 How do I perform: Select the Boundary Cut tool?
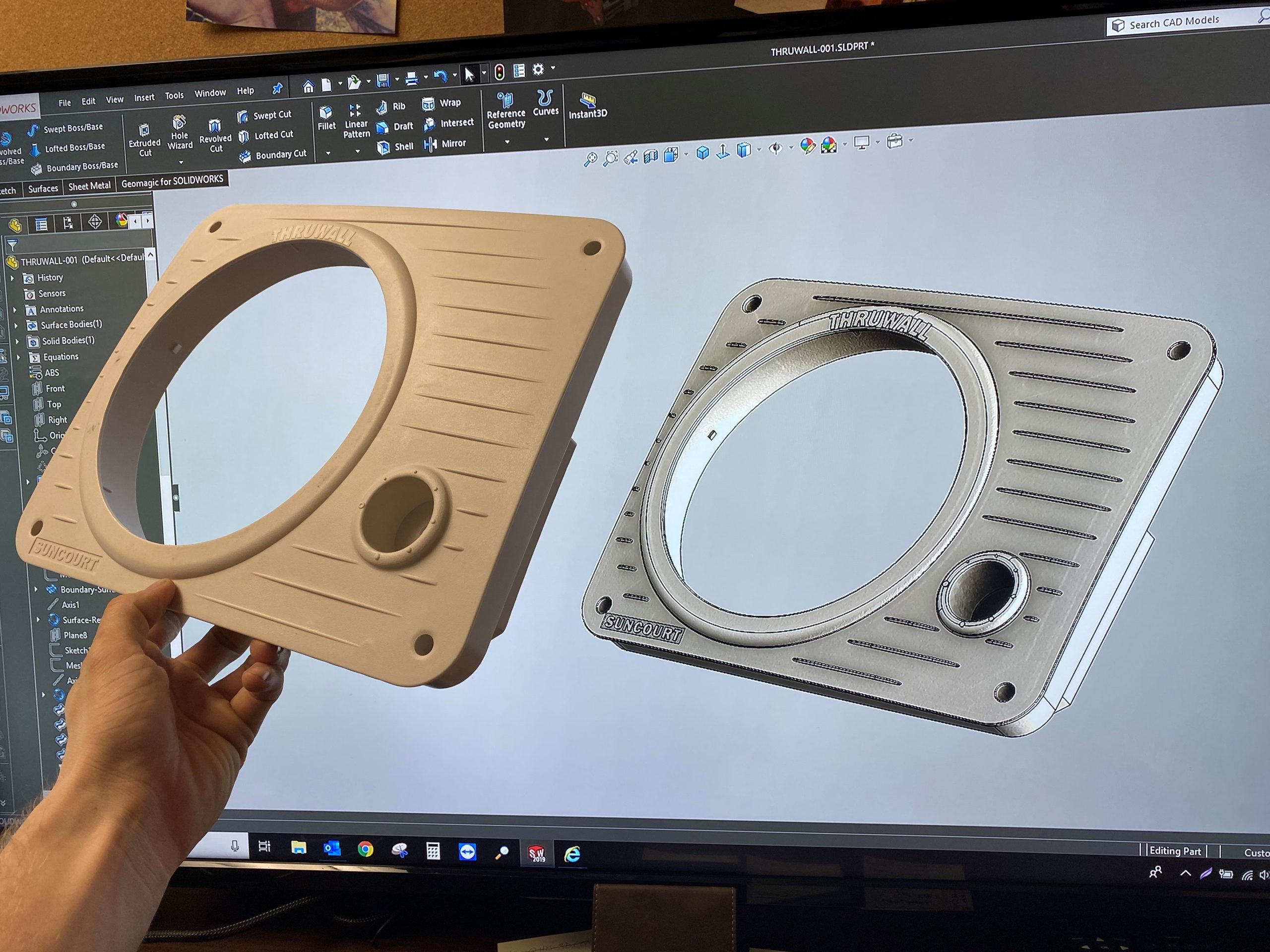coord(273,155)
